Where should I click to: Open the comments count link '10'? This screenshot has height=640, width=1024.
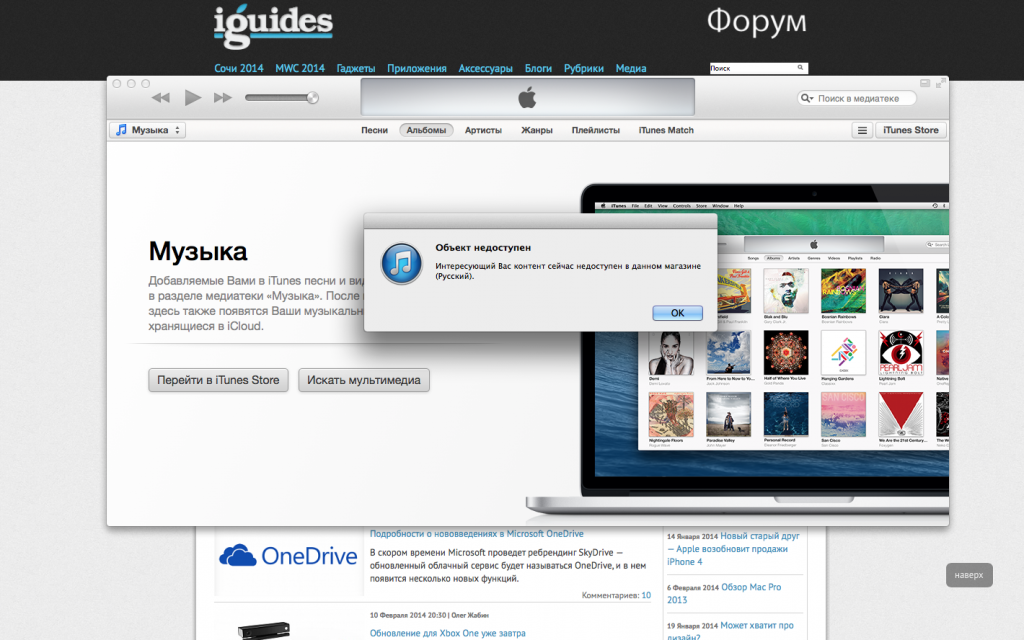(646, 595)
